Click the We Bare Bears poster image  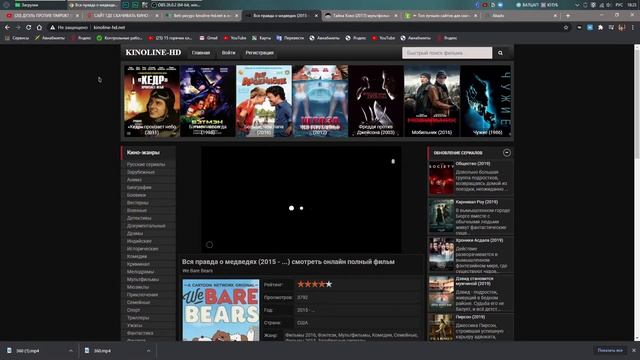[x=221, y=310]
